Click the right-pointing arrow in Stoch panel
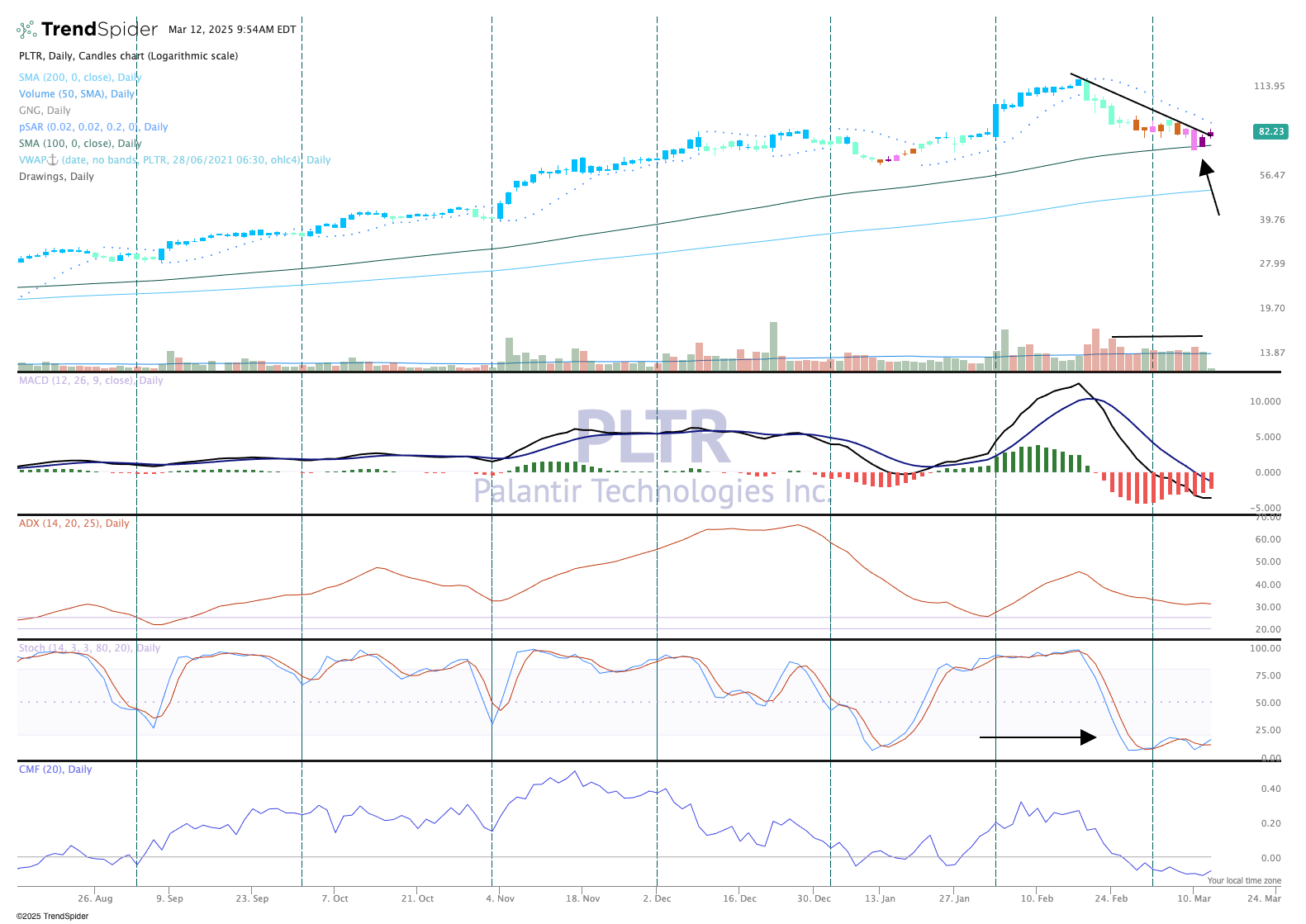This screenshot has width=1306, height=924. click(1038, 737)
